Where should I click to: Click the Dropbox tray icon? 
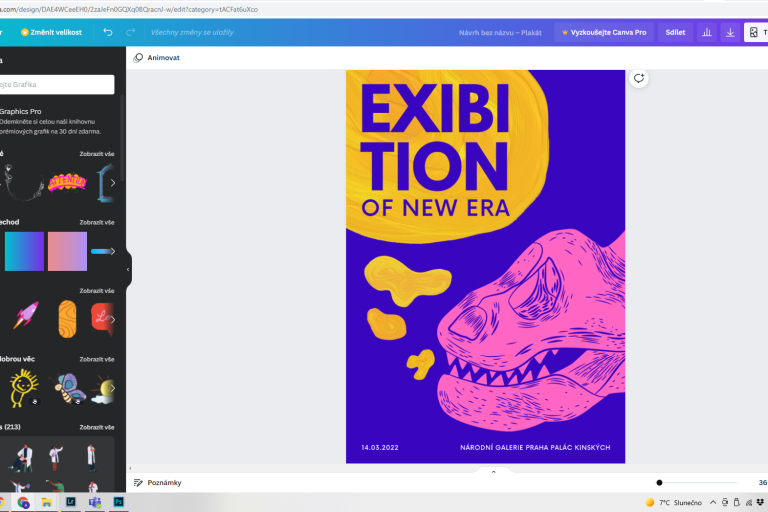pyautogui.click(x=760, y=503)
